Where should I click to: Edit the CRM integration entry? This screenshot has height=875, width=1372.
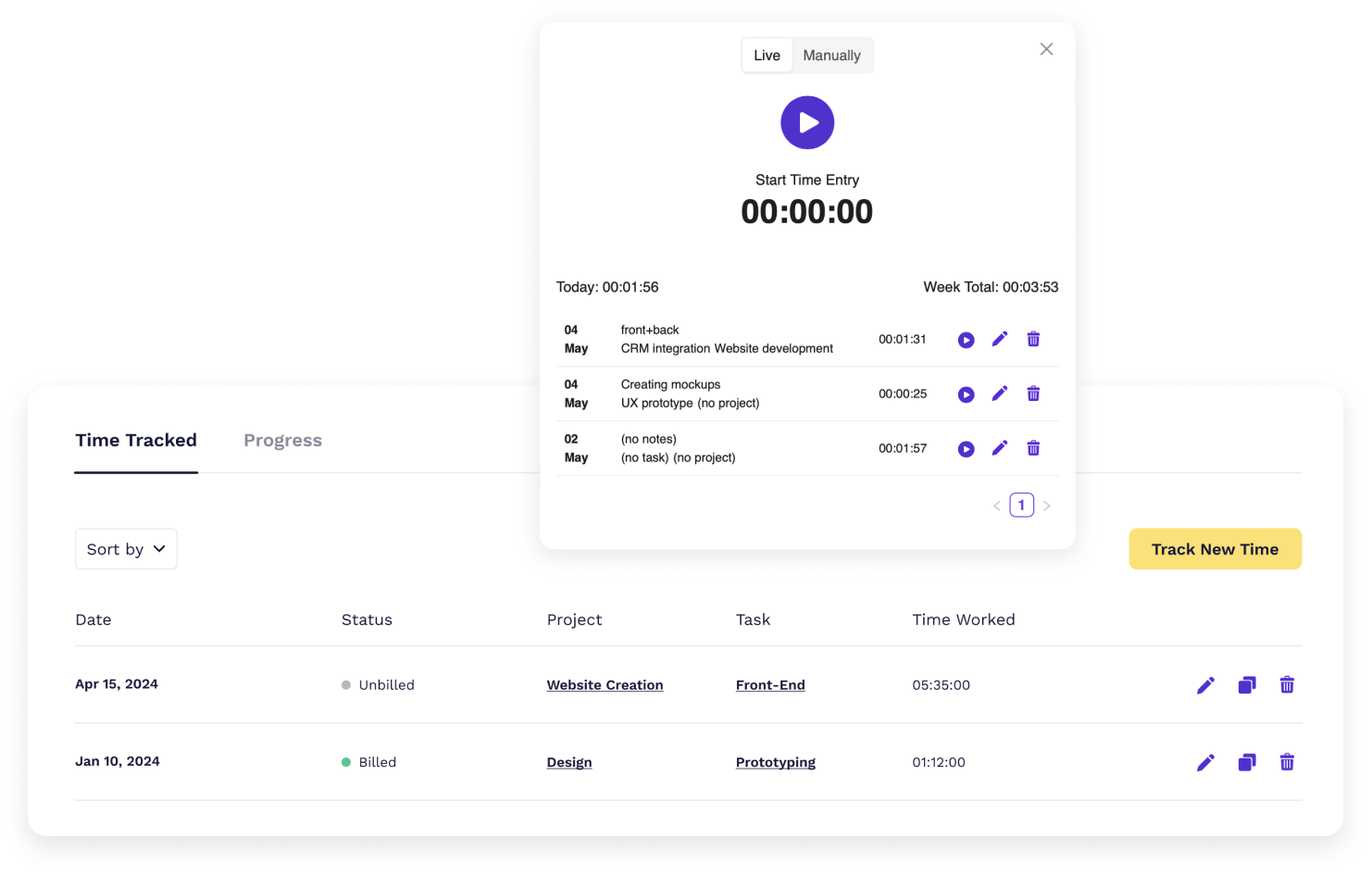pos(1000,339)
